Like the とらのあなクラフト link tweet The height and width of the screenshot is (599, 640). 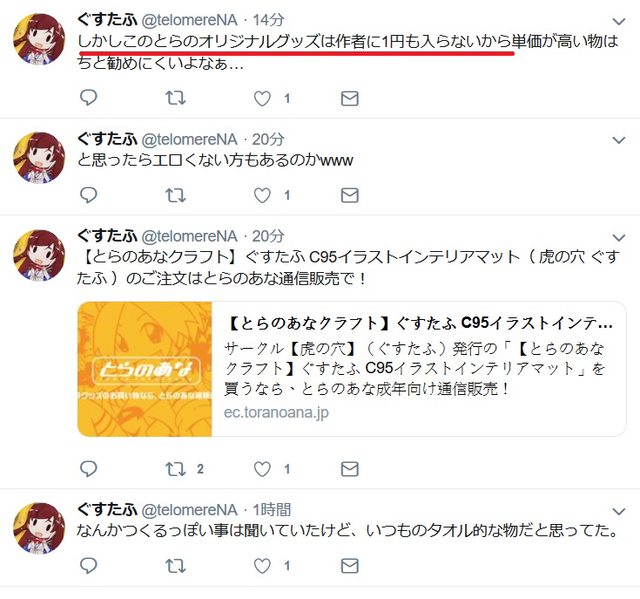click(262, 469)
